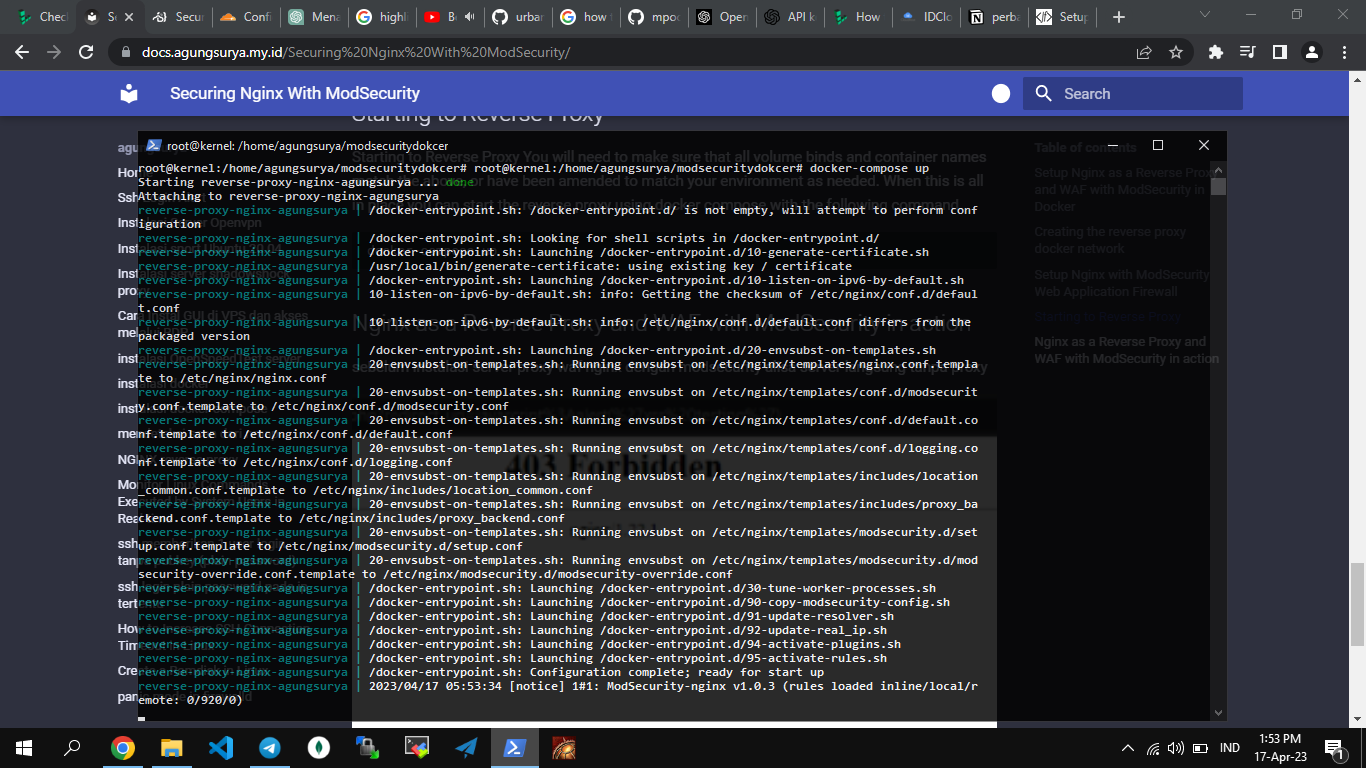Open the Chrome three-dot menu
This screenshot has width=1366, height=768.
1342,52
